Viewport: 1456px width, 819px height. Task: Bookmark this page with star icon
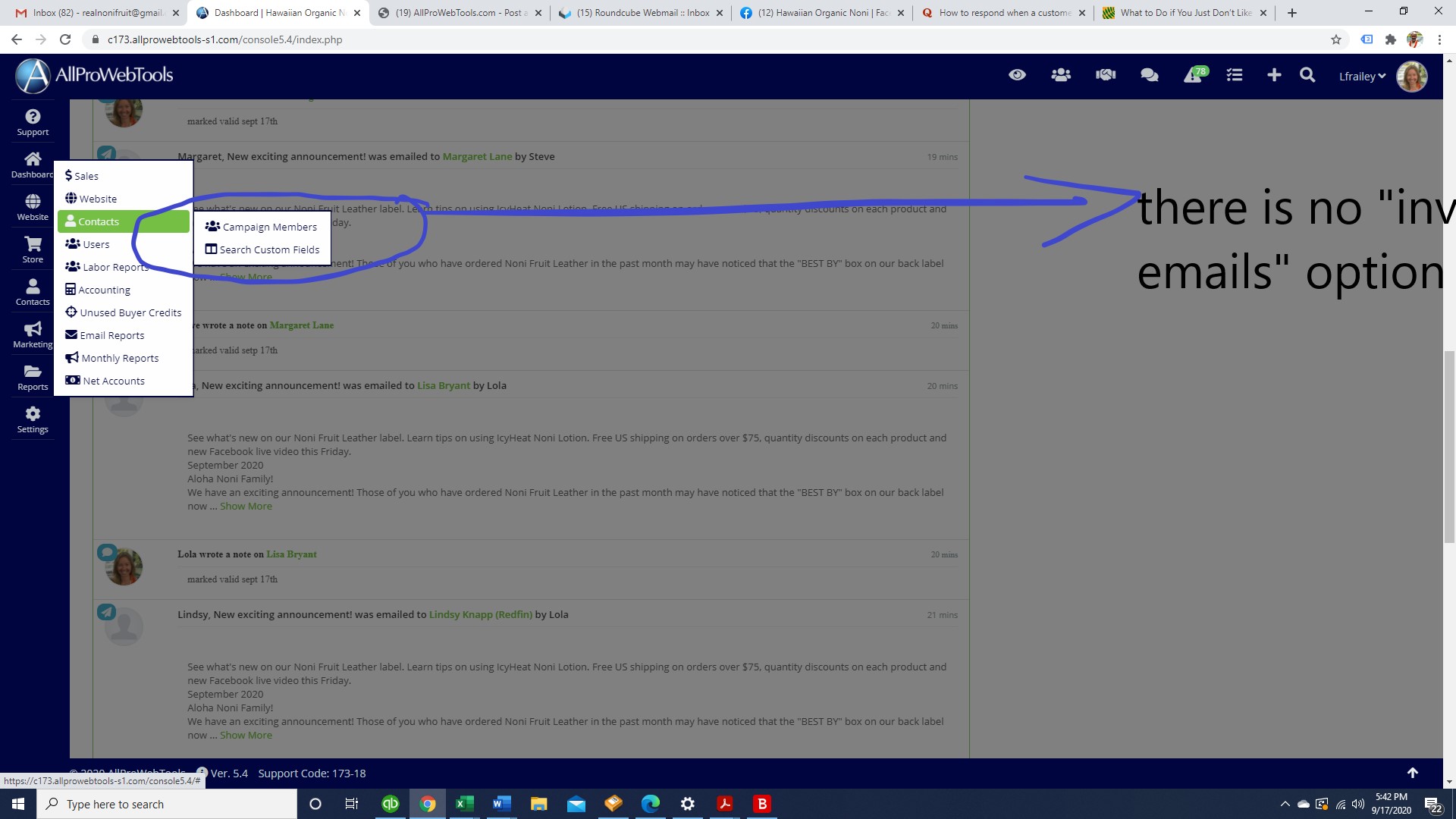point(1336,39)
